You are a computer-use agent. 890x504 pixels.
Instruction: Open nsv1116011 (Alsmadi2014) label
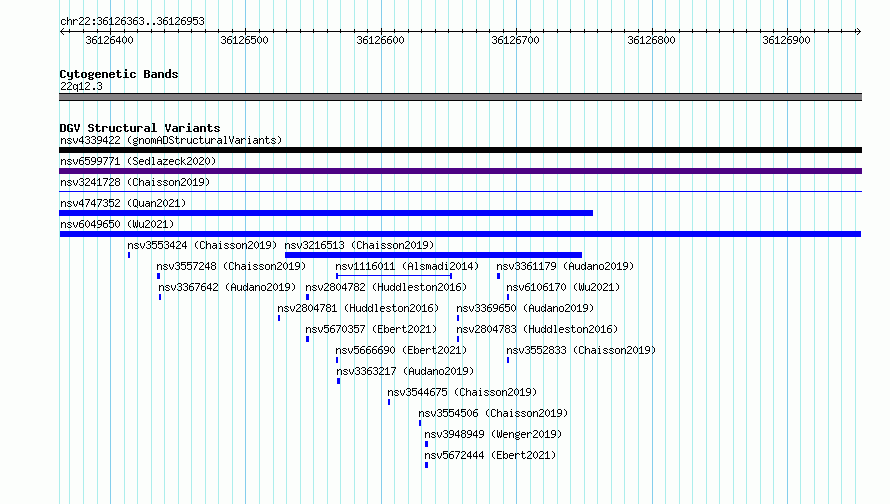tap(407, 266)
